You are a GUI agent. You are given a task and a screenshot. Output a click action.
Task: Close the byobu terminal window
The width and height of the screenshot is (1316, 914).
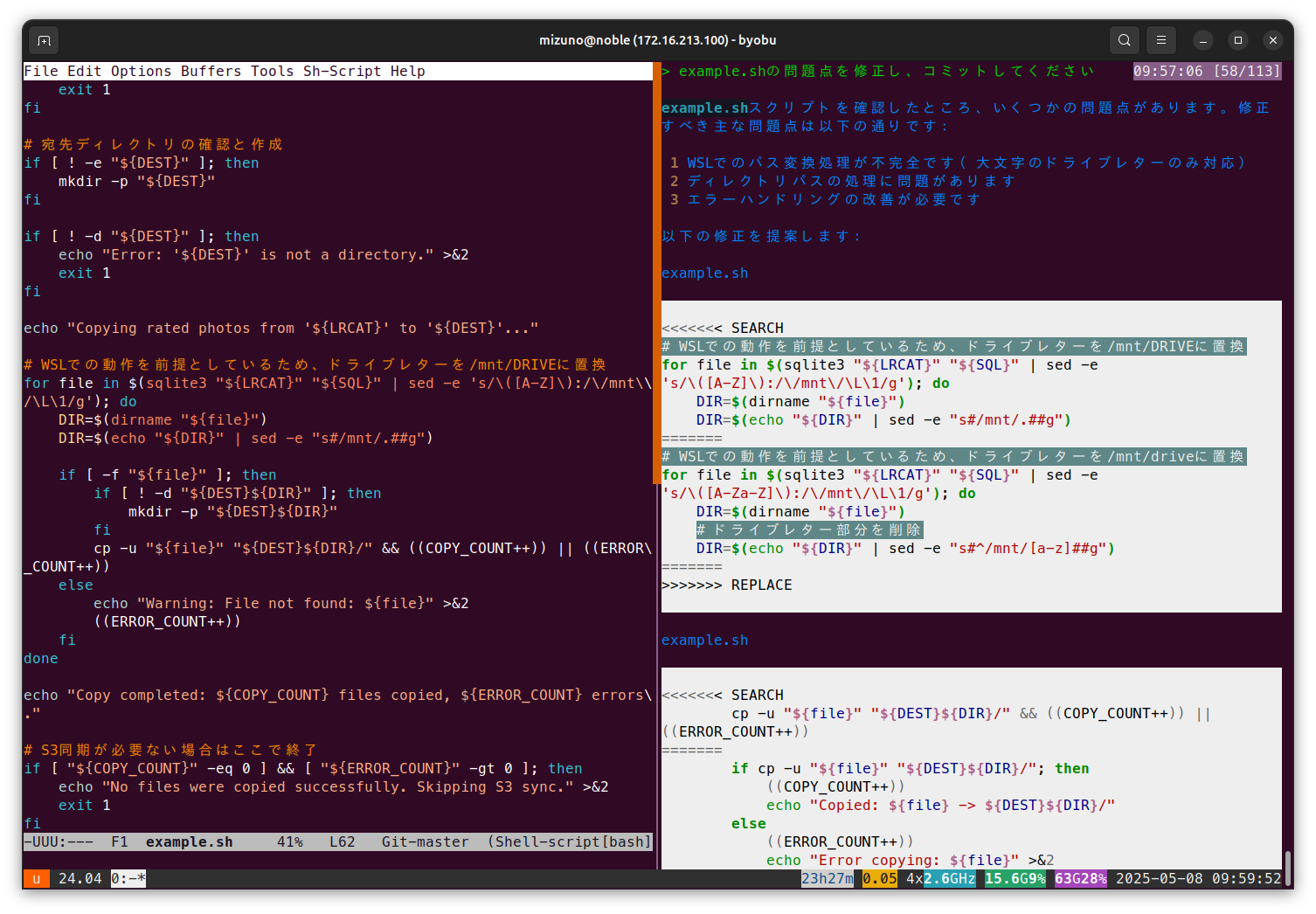coord(1273,40)
